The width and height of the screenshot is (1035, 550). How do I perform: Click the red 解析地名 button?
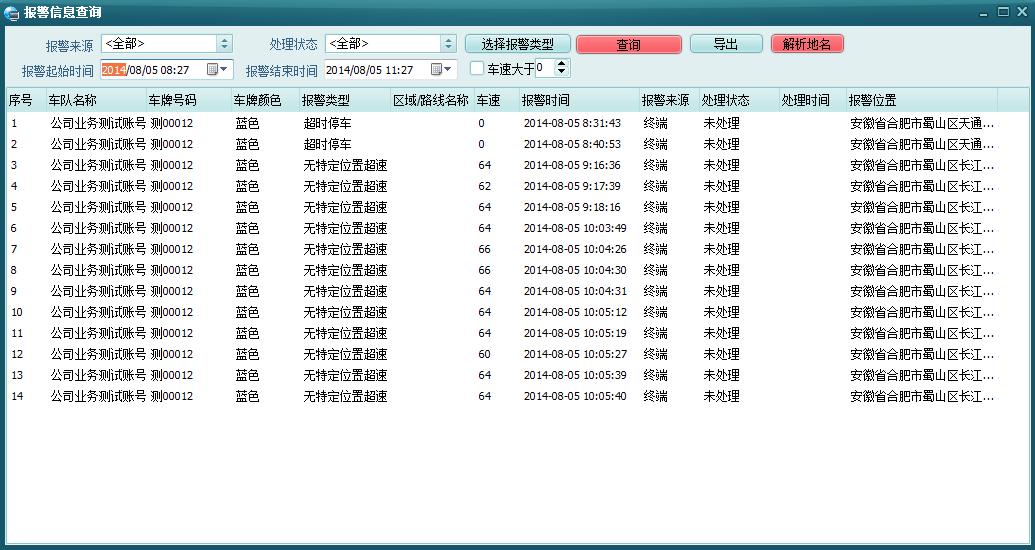pyautogui.click(x=807, y=45)
